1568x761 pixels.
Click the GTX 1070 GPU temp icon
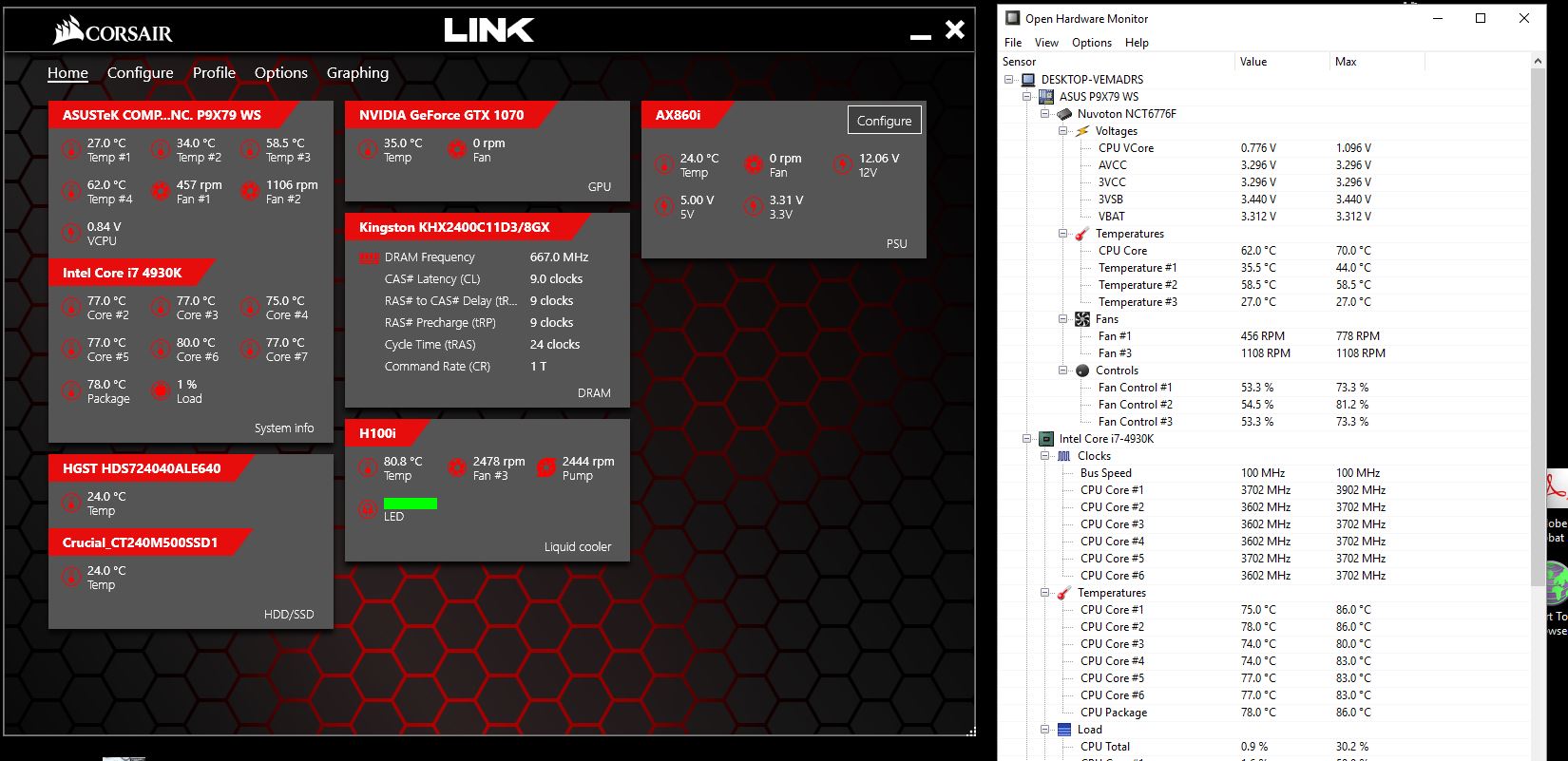pyautogui.click(x=368, y=149)
